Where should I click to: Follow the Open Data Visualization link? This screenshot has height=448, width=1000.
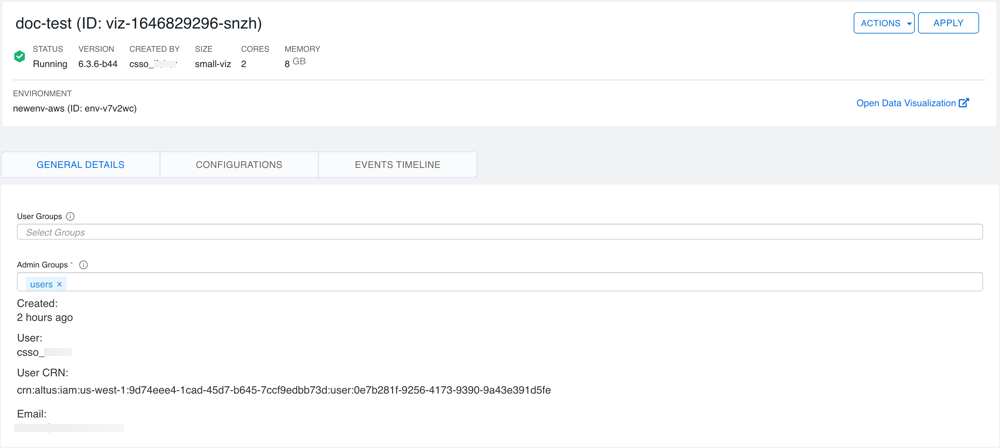(x=906, y=103)
